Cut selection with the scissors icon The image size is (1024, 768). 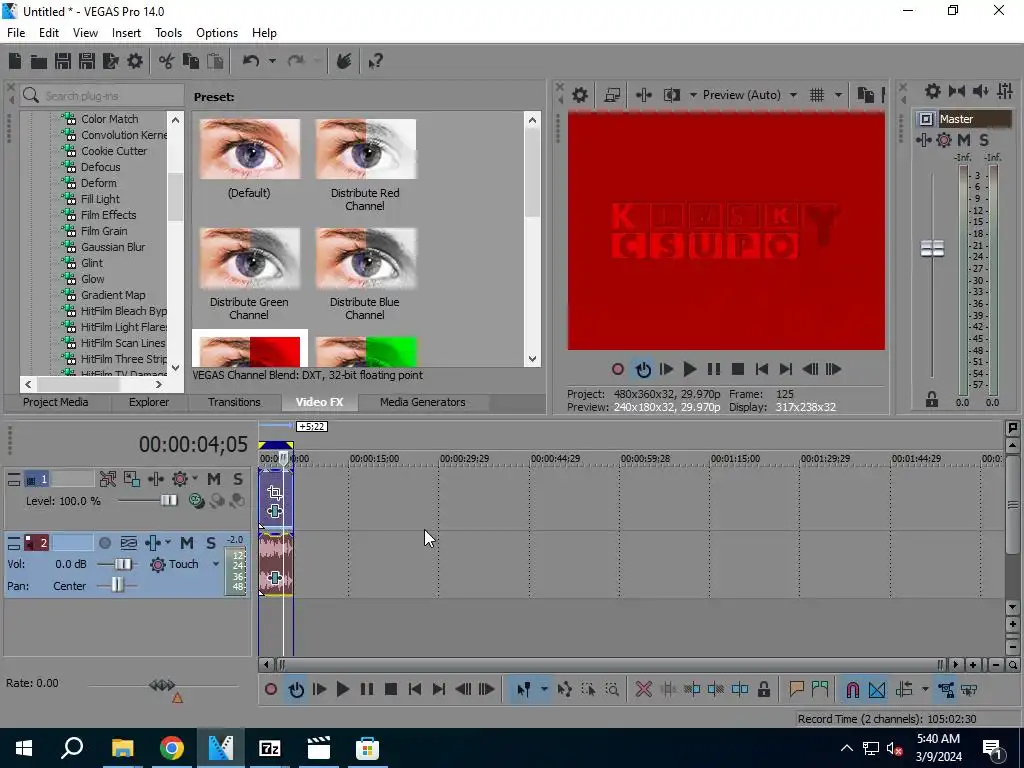point(167,61)
